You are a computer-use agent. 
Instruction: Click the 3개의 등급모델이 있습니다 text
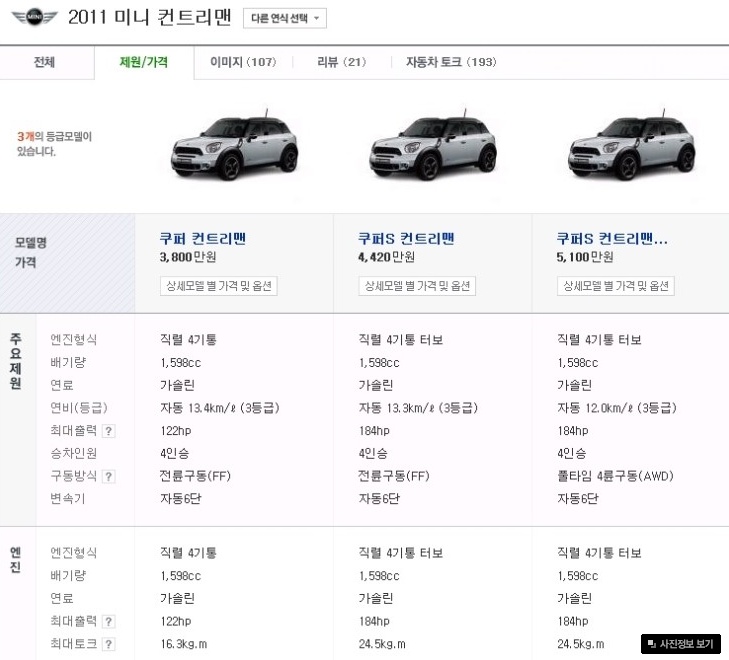pyautogui.click(x=54, y=144)
